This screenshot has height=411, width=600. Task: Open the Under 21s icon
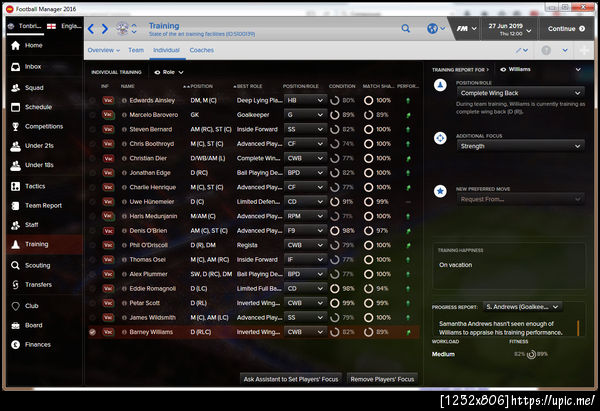[15, 146]
